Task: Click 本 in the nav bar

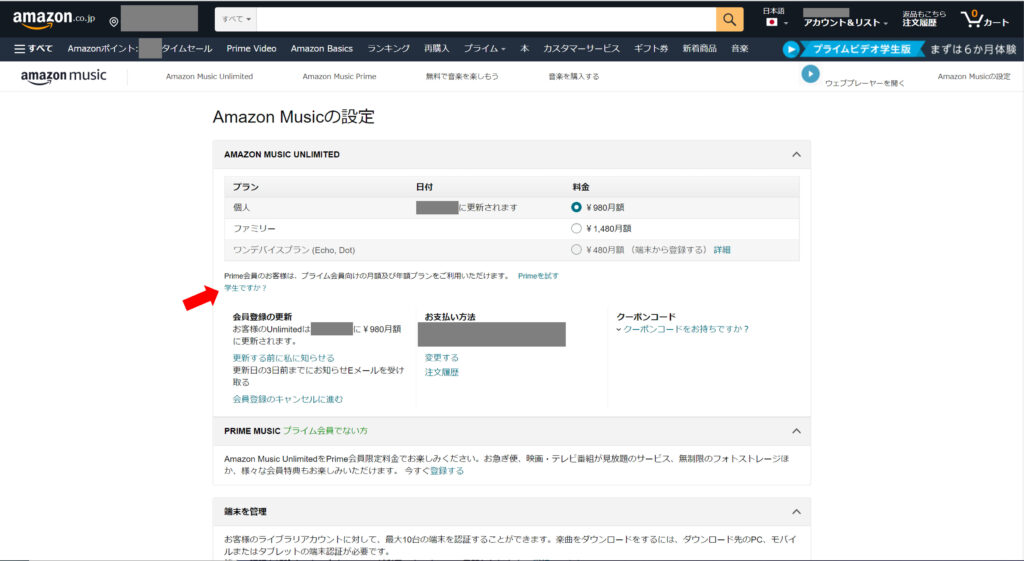Action: (x=524, y=49)
